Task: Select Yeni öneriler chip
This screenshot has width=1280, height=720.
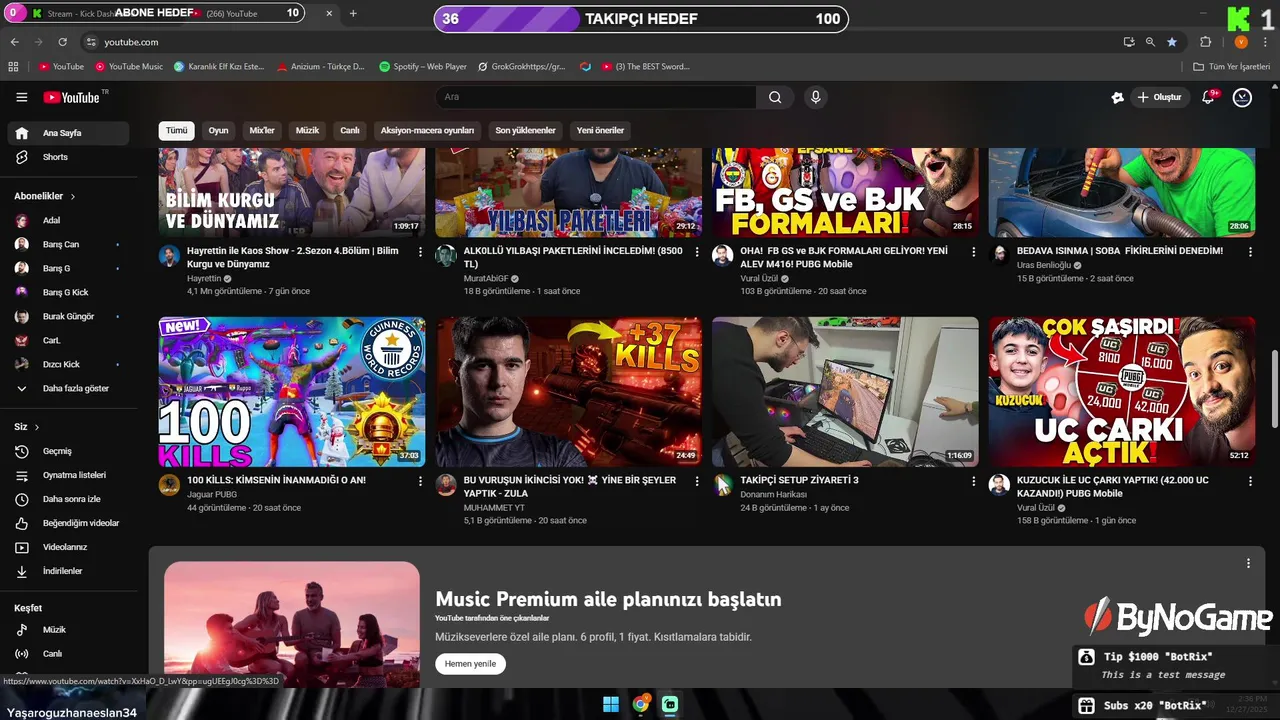Action: 600,130
